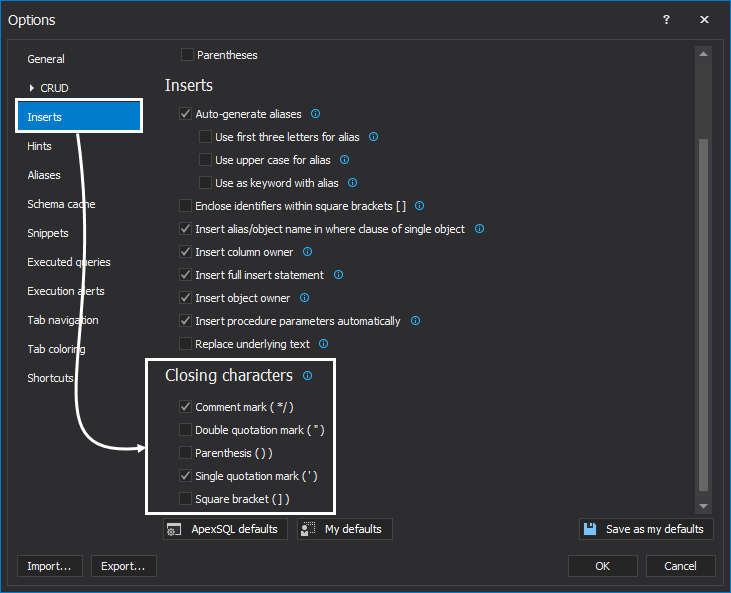This screenshot has height=593, width=731.
Task: Enable the Double quotation mark checkbox
Action: point(185,430)
